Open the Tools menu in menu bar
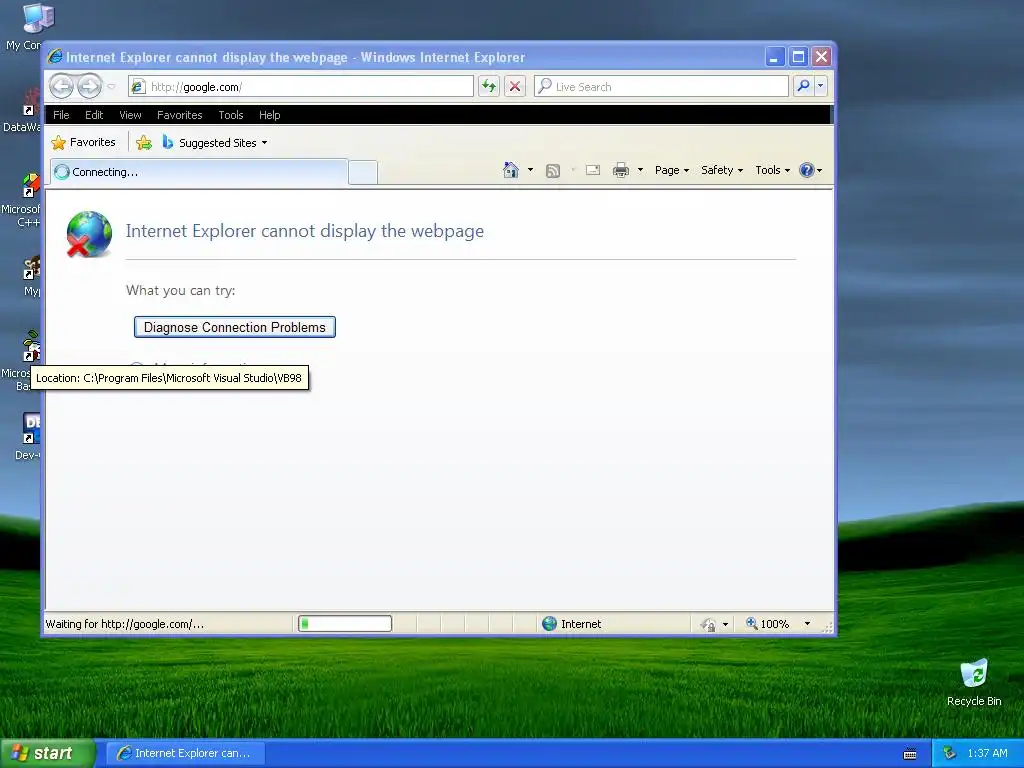The height and width of the screenshot is (768, 1024). [231, 115]
